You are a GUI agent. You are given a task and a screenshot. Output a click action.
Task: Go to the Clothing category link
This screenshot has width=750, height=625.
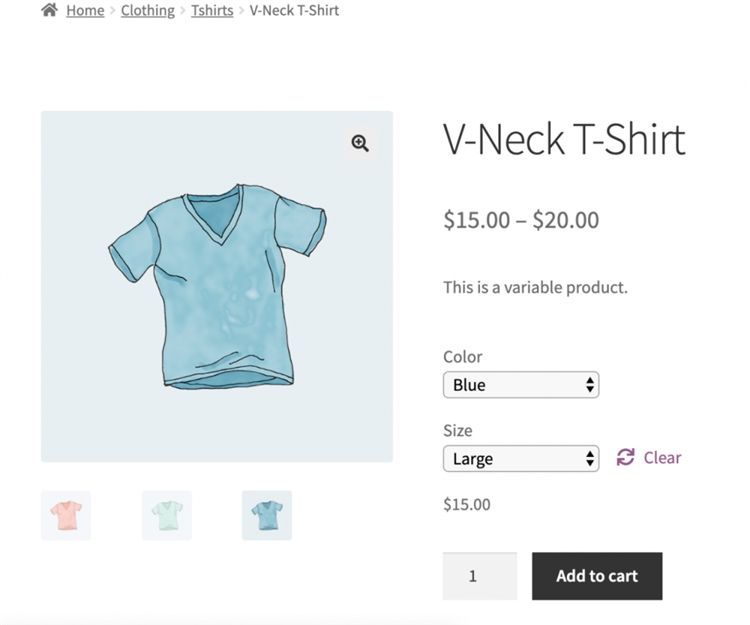pyautogui.click(x=148, y=10)
